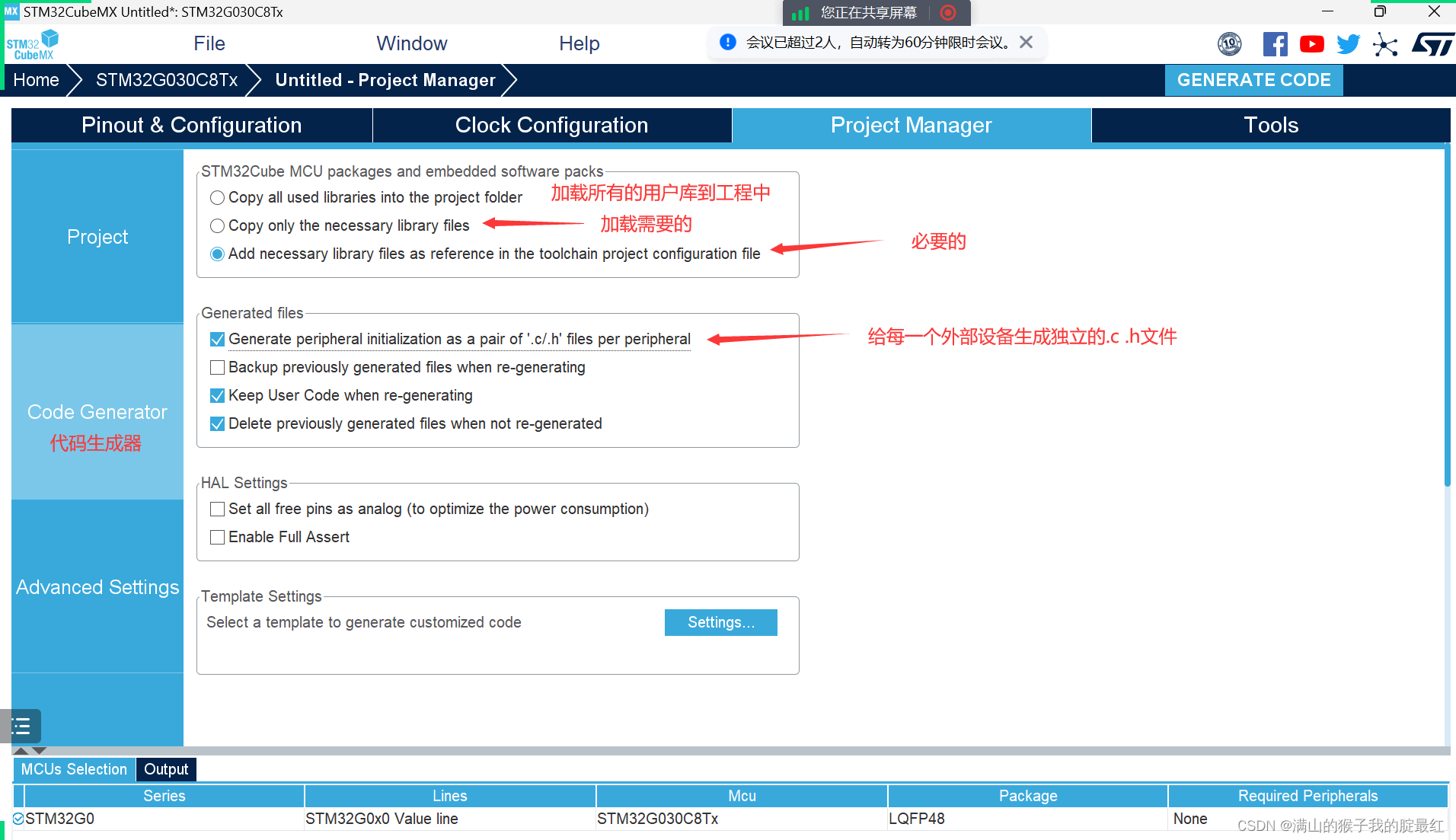Image resolution: width=1456 pixels, height=840 pixels.
Task: Restore down the application window
Action: [x=1380, y=11]
